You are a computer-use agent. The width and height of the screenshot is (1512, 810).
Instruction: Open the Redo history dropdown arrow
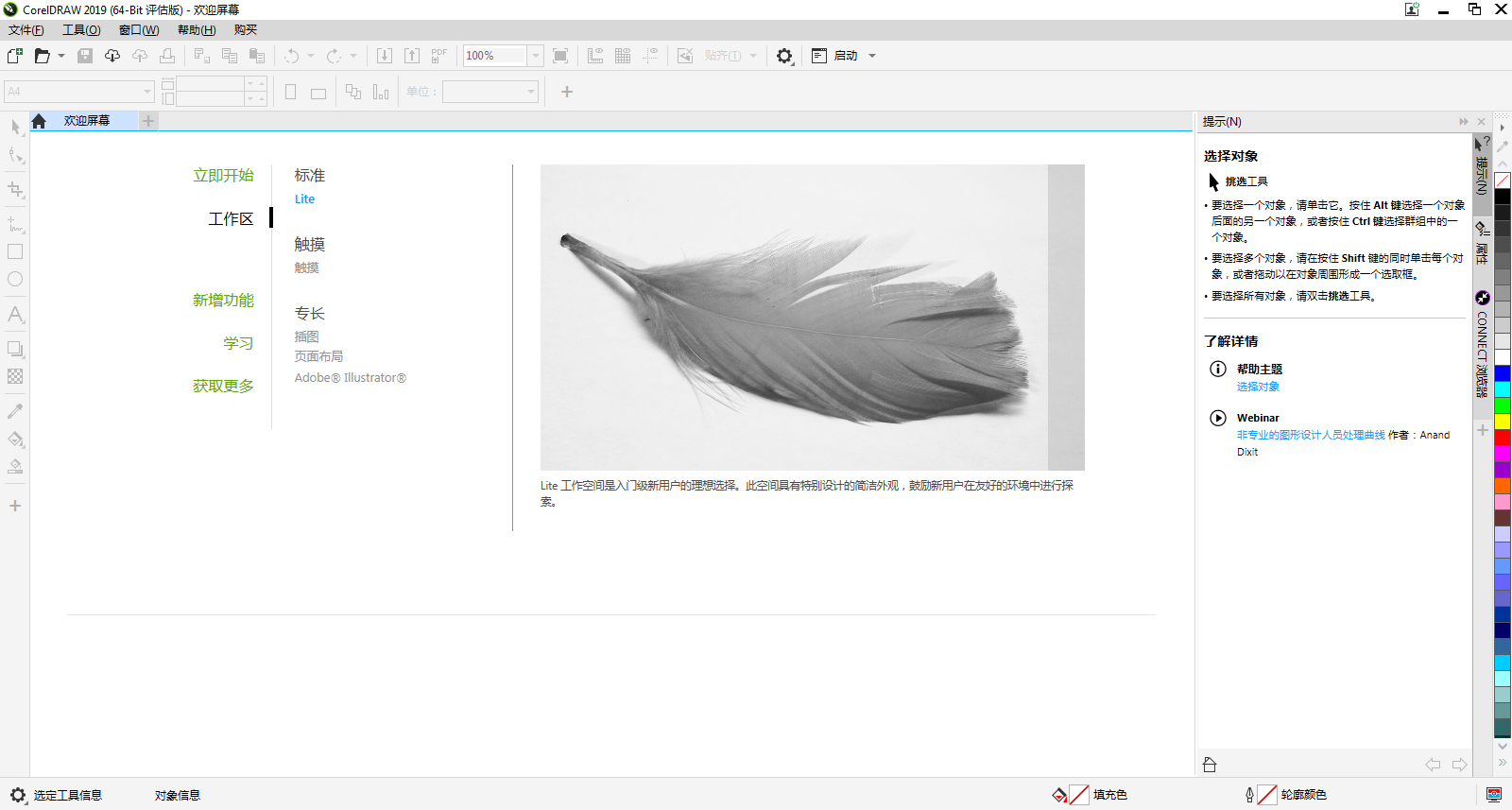point(353,56)
